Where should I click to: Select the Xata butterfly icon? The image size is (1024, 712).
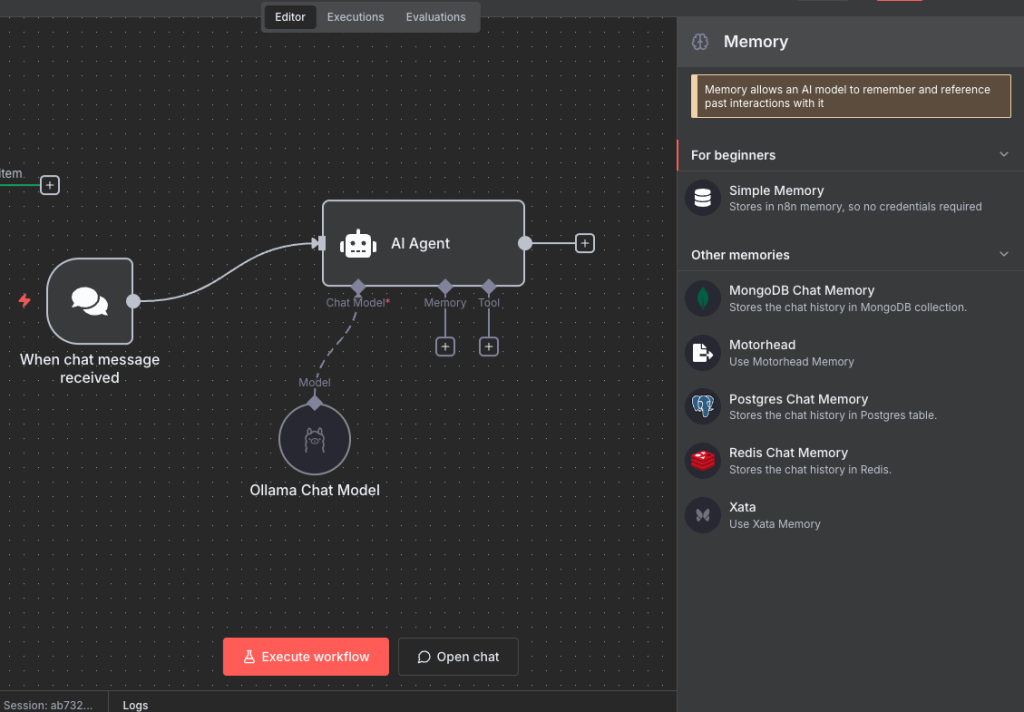tap(703, 514)
